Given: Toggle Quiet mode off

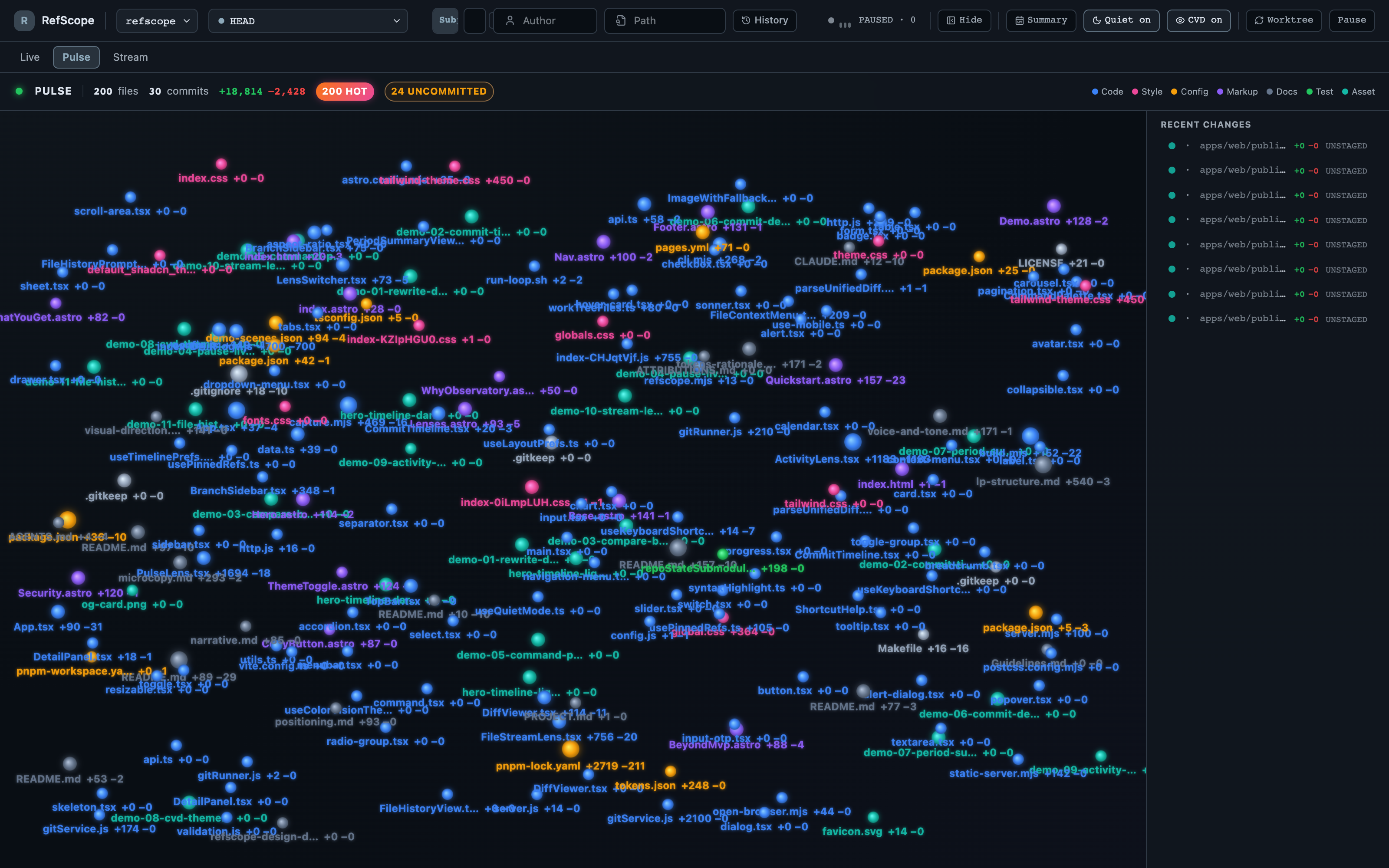Looking at the screenshot, I should tap(1121, 21).
